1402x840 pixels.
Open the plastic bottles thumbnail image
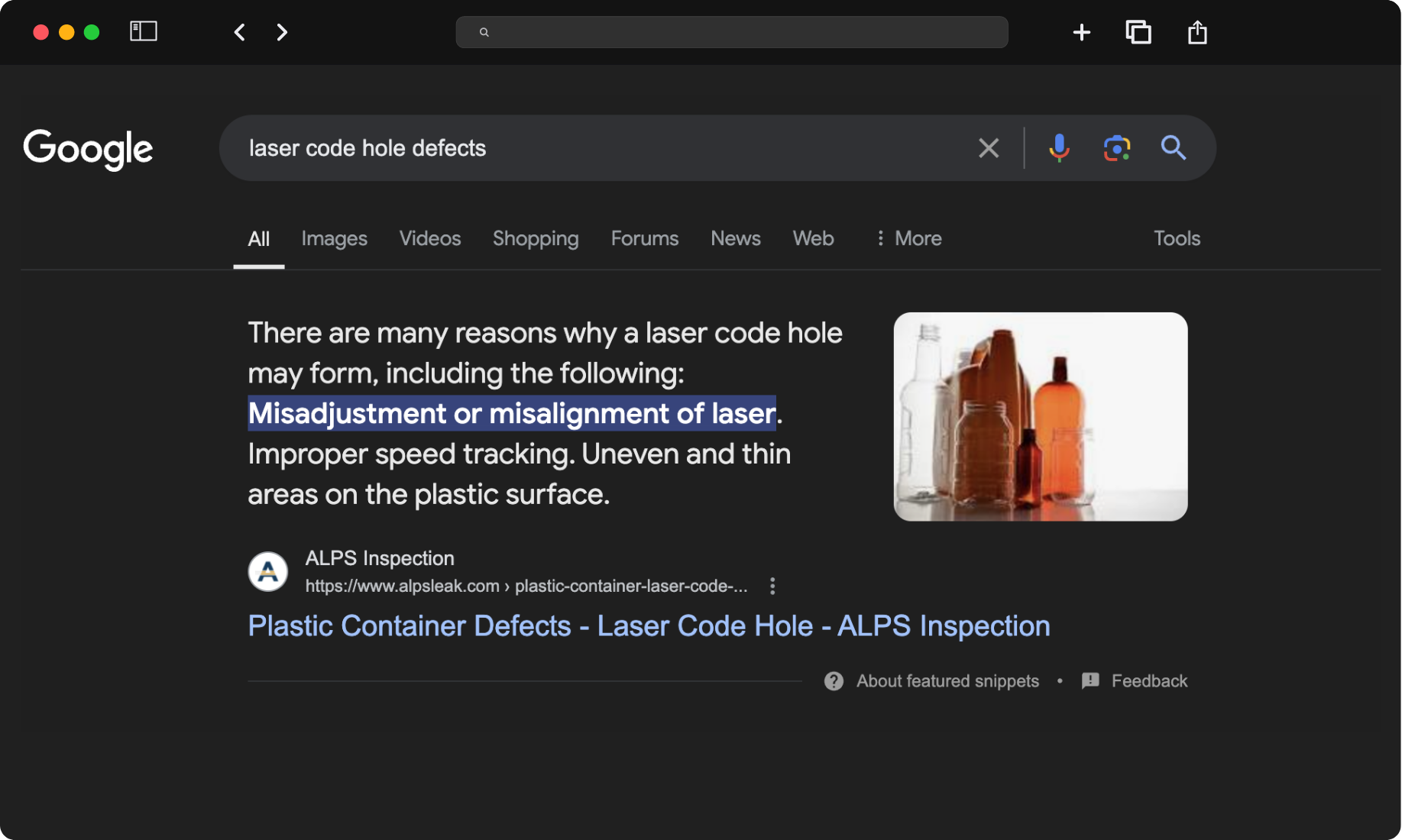[x=1041, y=417]
